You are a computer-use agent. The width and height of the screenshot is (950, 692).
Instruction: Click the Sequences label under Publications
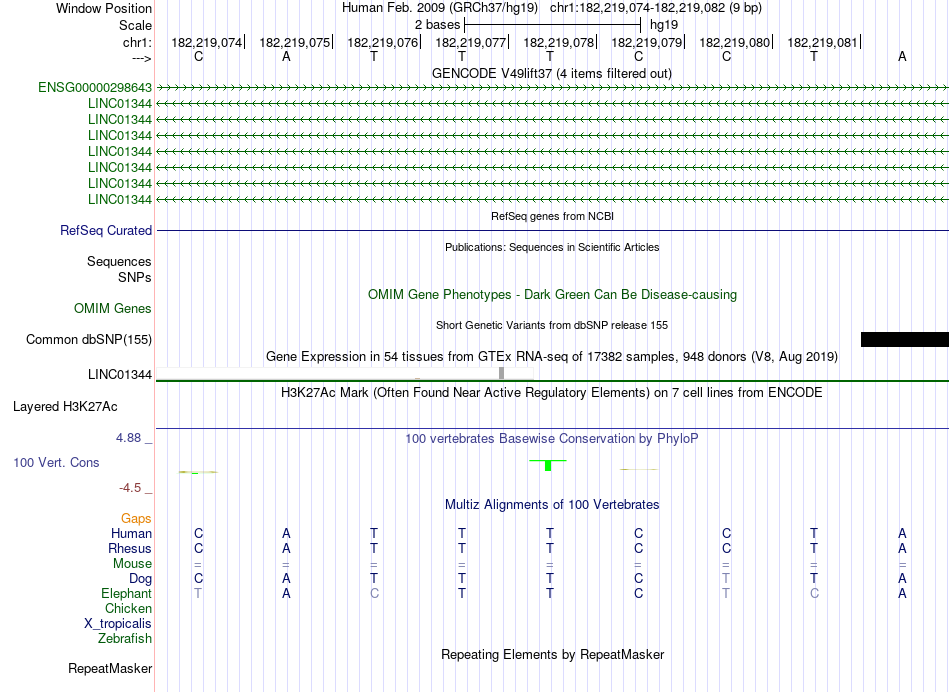coord(119,262)
